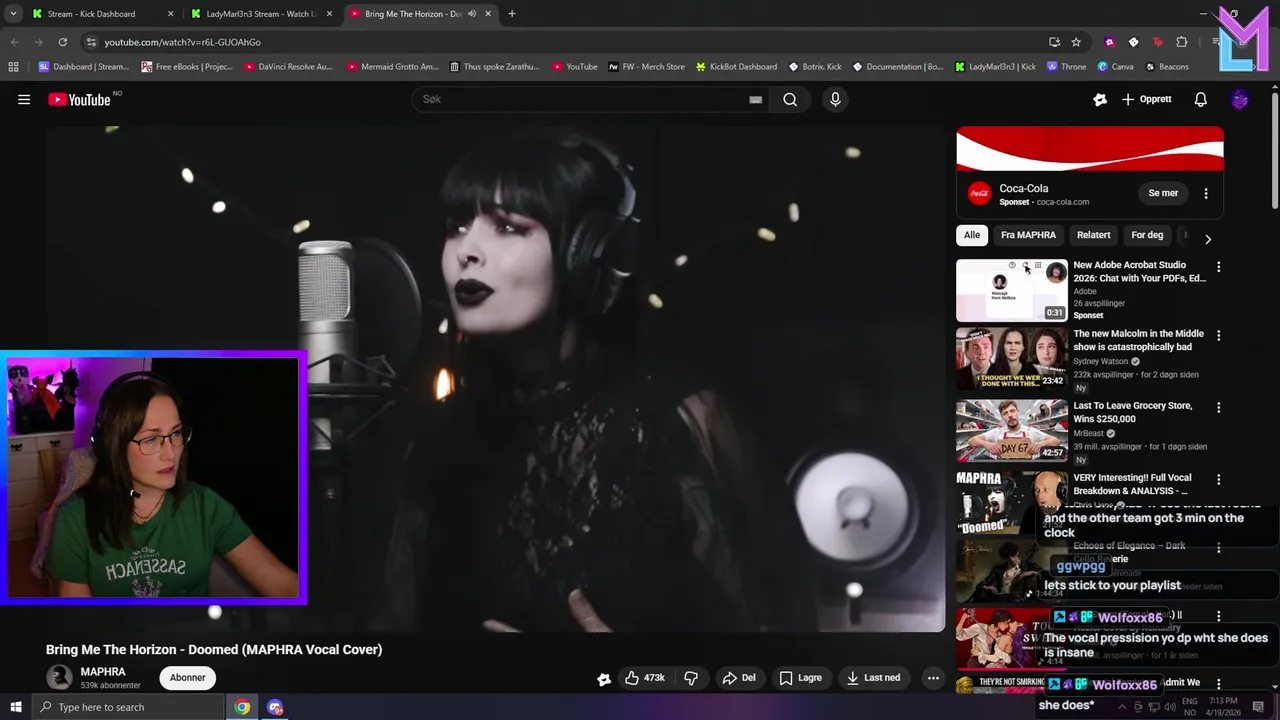Select the Alle filter chip
Viewport: 1280px width, 720px height.
971,235
